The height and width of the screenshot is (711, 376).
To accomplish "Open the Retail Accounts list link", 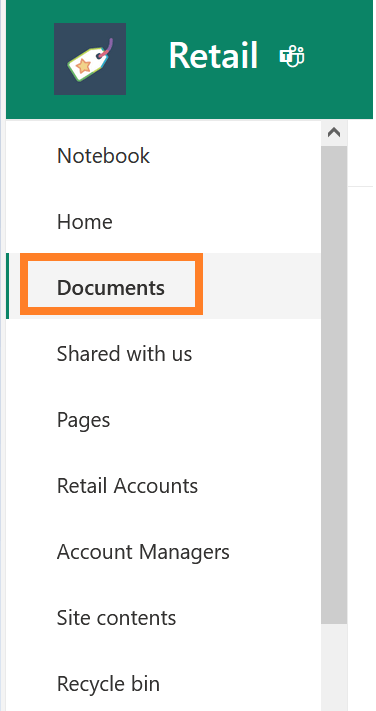I will [127, 486].
